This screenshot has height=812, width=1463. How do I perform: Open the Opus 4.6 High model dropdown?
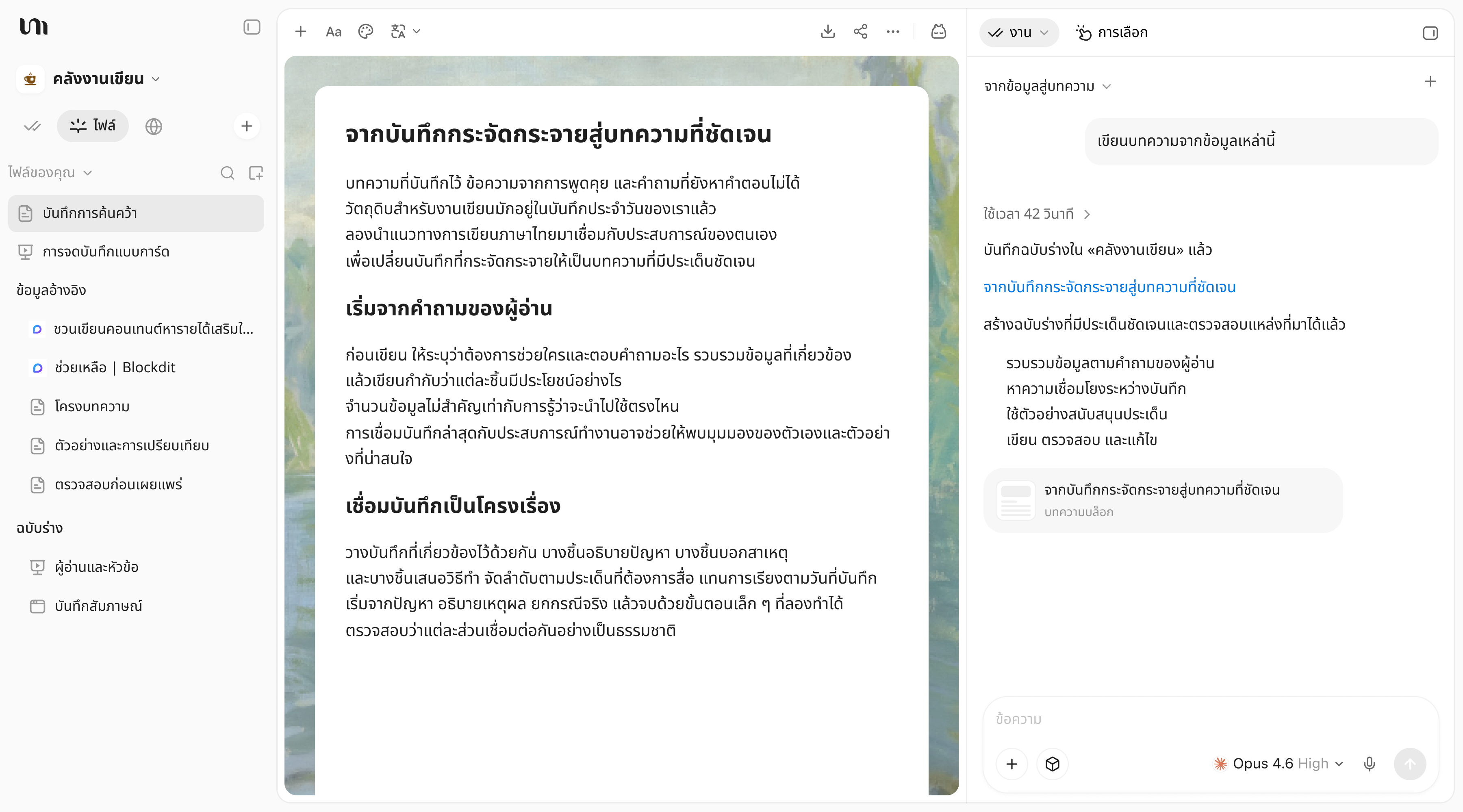(x=1278, y=764)
